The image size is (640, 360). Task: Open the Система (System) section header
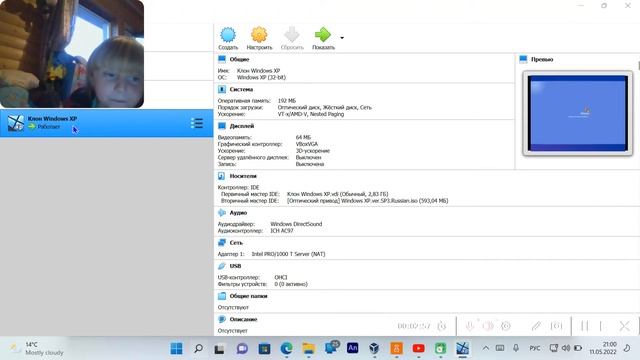coord(241,89)
